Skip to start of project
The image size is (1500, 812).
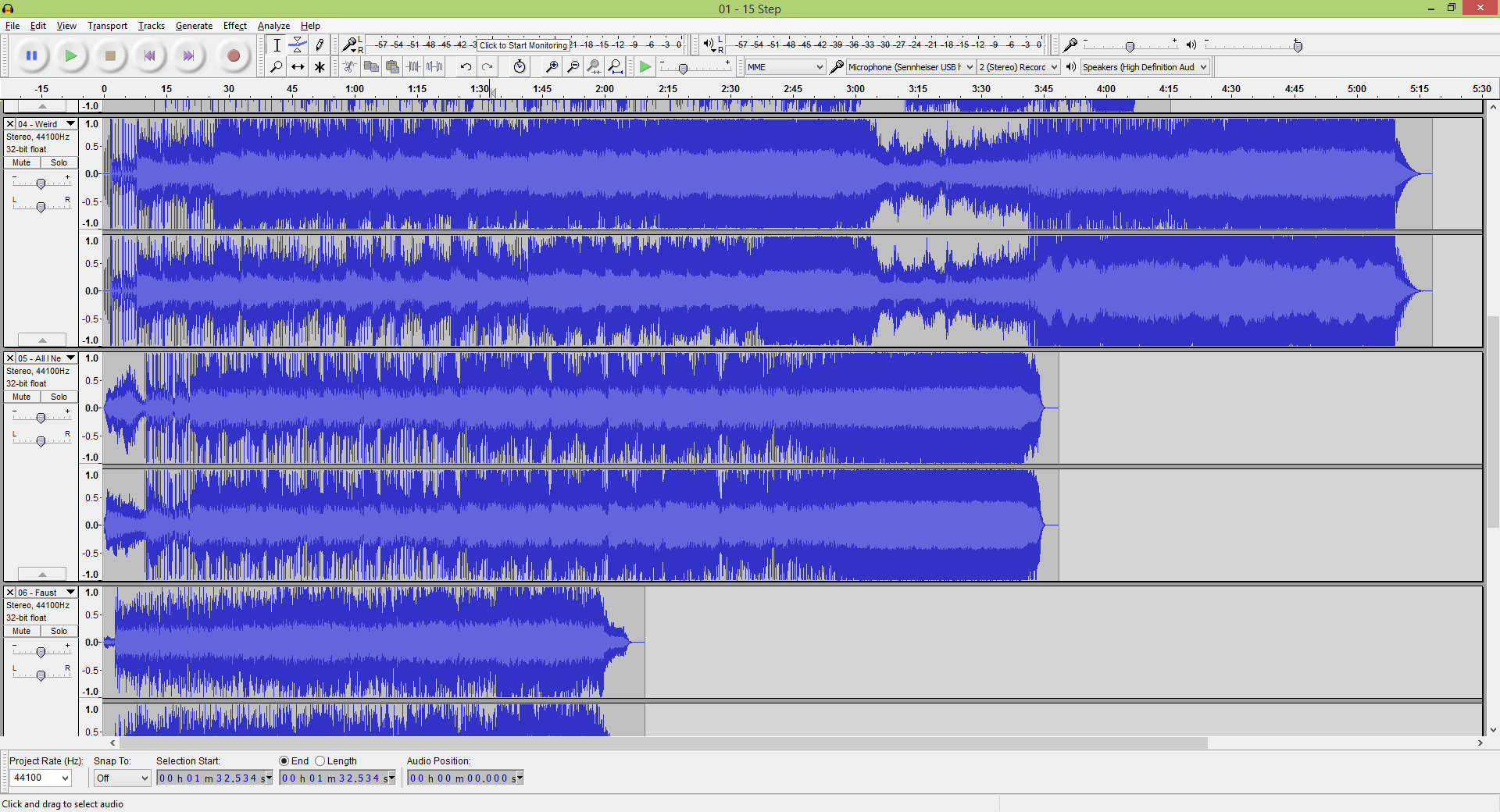(x=148, y=55)
